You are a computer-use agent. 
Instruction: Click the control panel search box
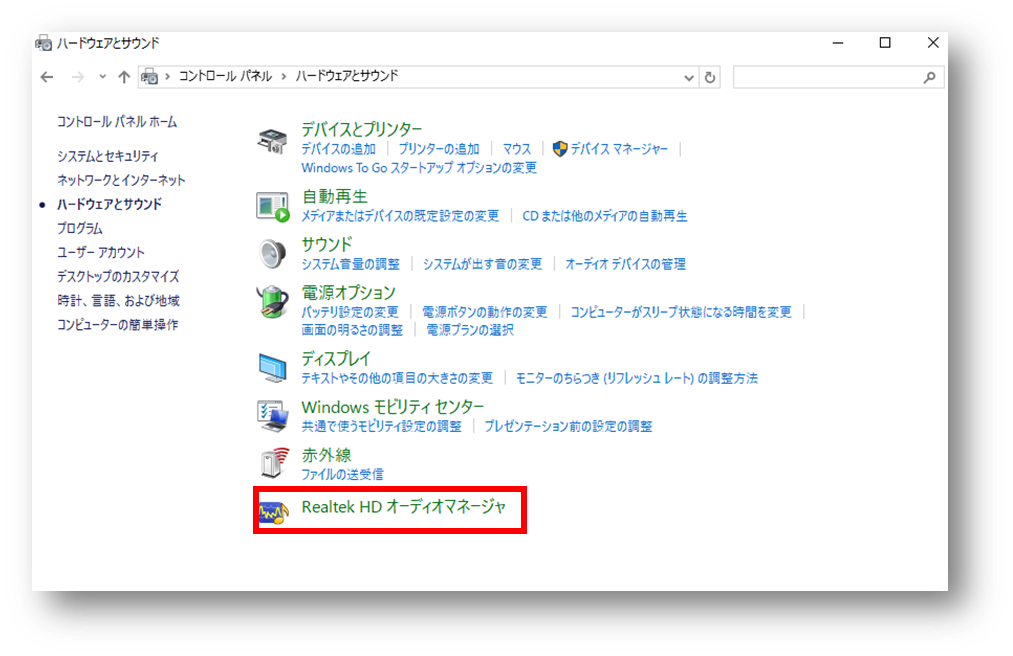[839, 77]
